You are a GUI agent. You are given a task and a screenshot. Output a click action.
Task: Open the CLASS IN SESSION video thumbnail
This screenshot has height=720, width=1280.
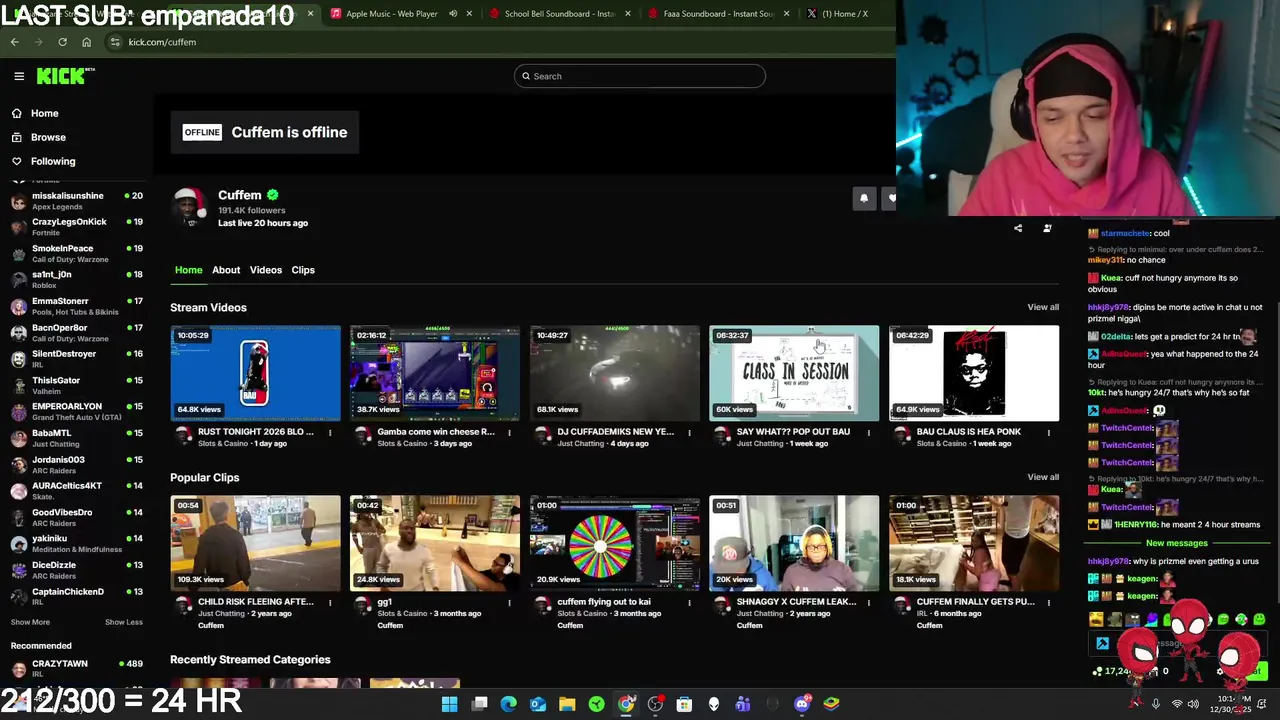click(794, 373)
